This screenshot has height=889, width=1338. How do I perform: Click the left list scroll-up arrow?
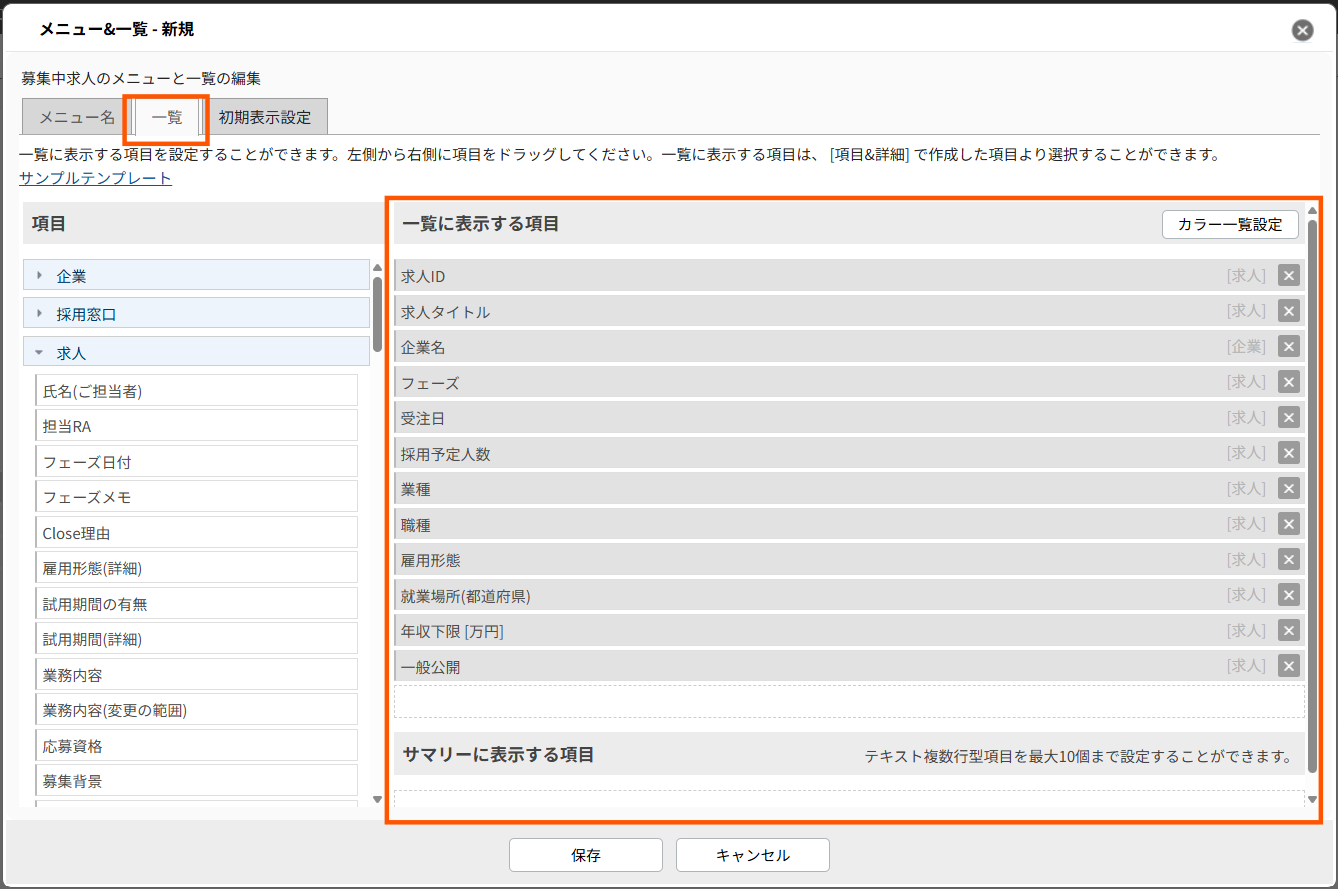(377, 267)
